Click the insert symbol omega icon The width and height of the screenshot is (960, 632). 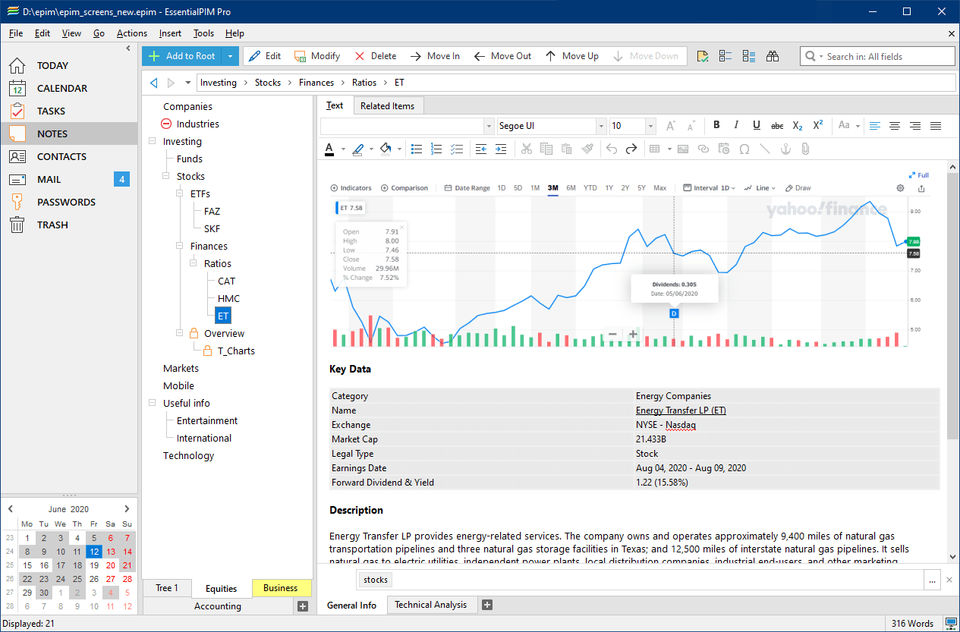tap(744, 149)
